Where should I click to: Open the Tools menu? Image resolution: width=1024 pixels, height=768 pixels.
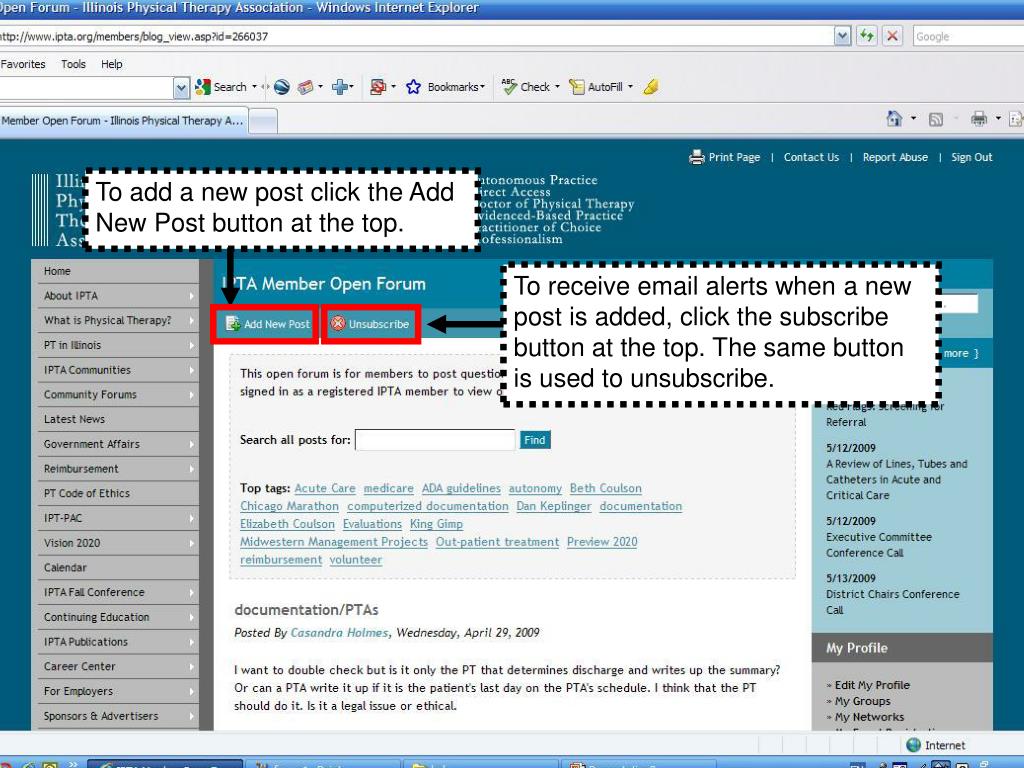click(73, 64)
